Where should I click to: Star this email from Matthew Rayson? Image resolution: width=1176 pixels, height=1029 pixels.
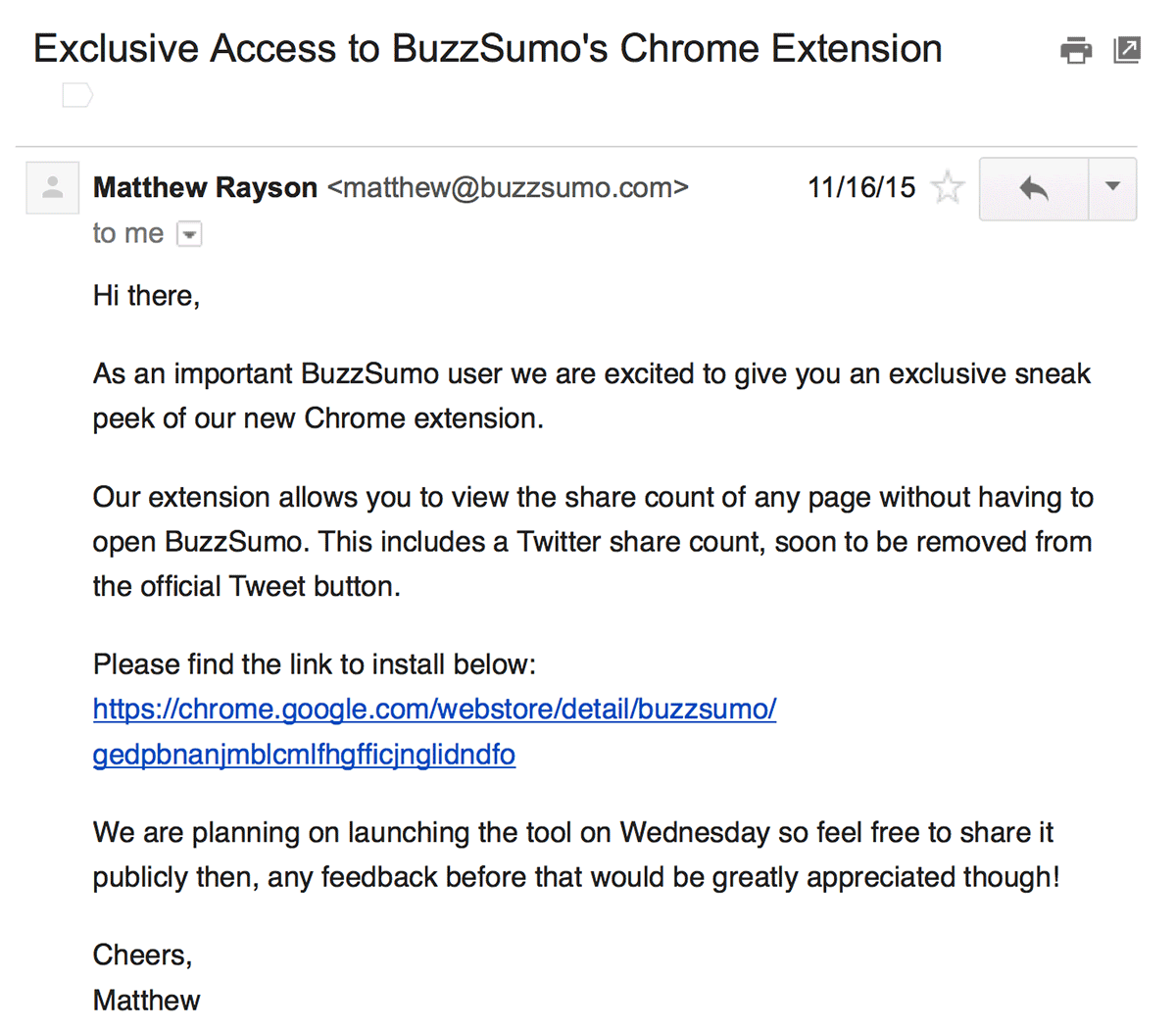(948, 187)
